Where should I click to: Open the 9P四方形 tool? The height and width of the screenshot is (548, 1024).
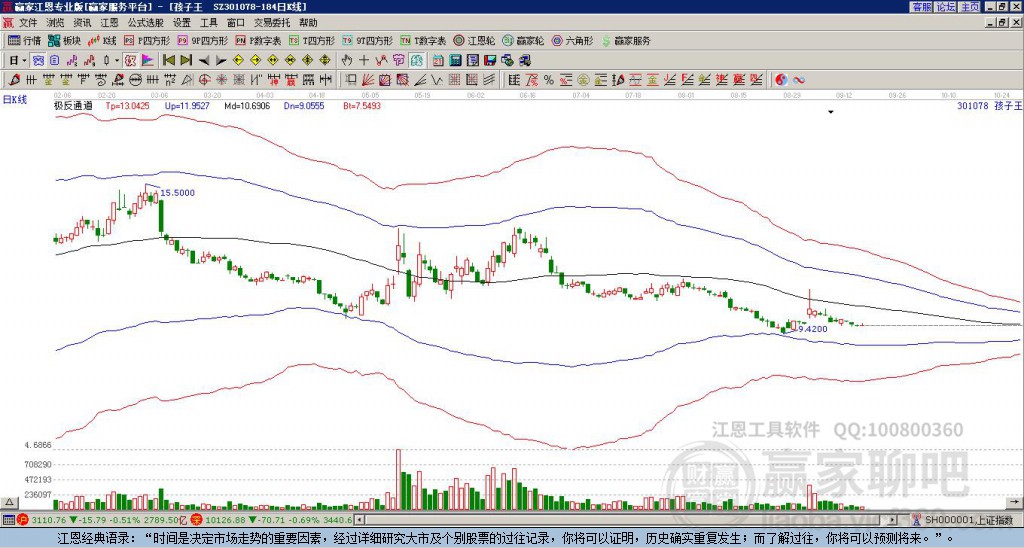point(202,40)
